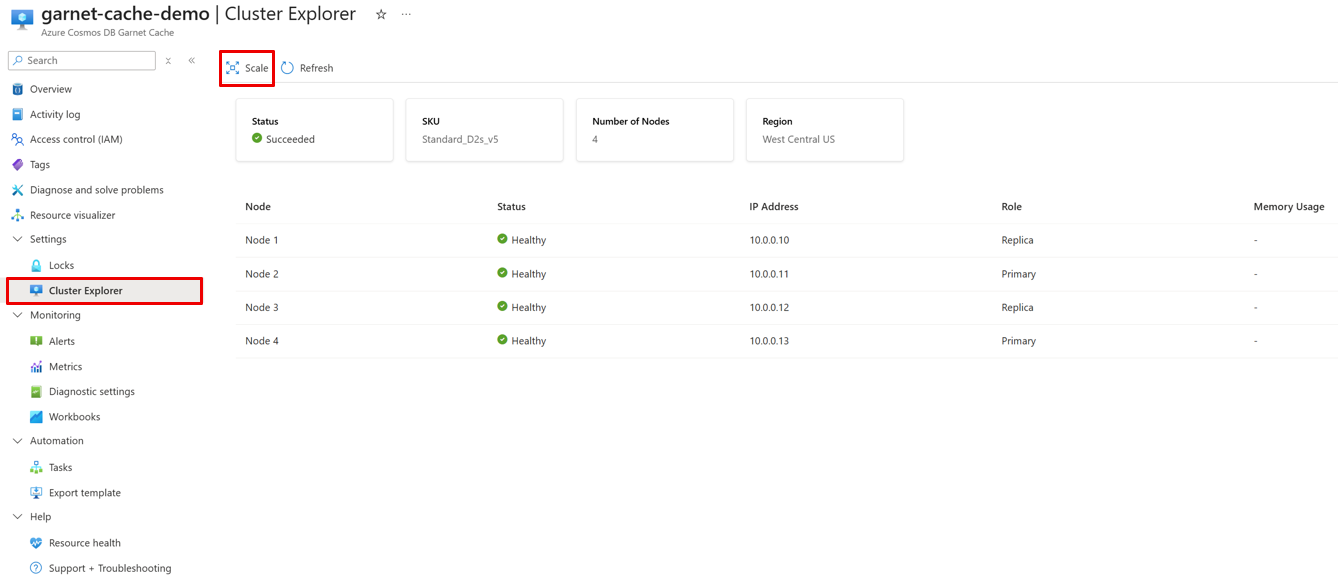Select the Node 2 row
Image resolution: width=1338 pixels, height=577 pixels.
[x=262, y=274]
